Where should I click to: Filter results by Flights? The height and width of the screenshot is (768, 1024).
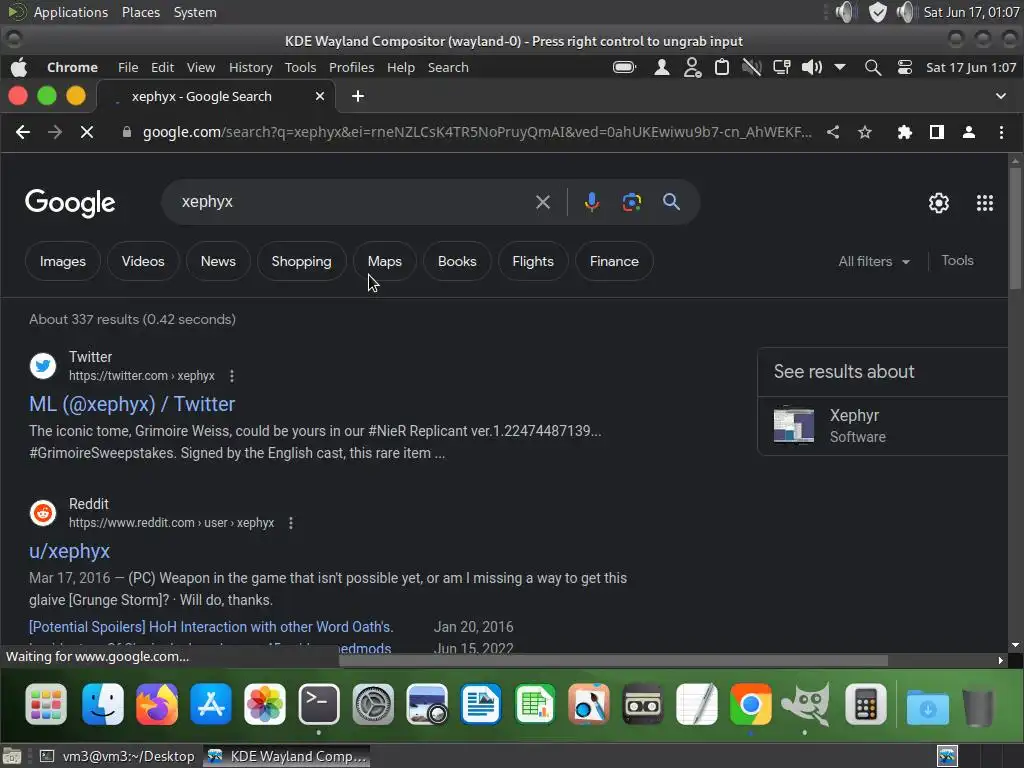click(533, 261)
